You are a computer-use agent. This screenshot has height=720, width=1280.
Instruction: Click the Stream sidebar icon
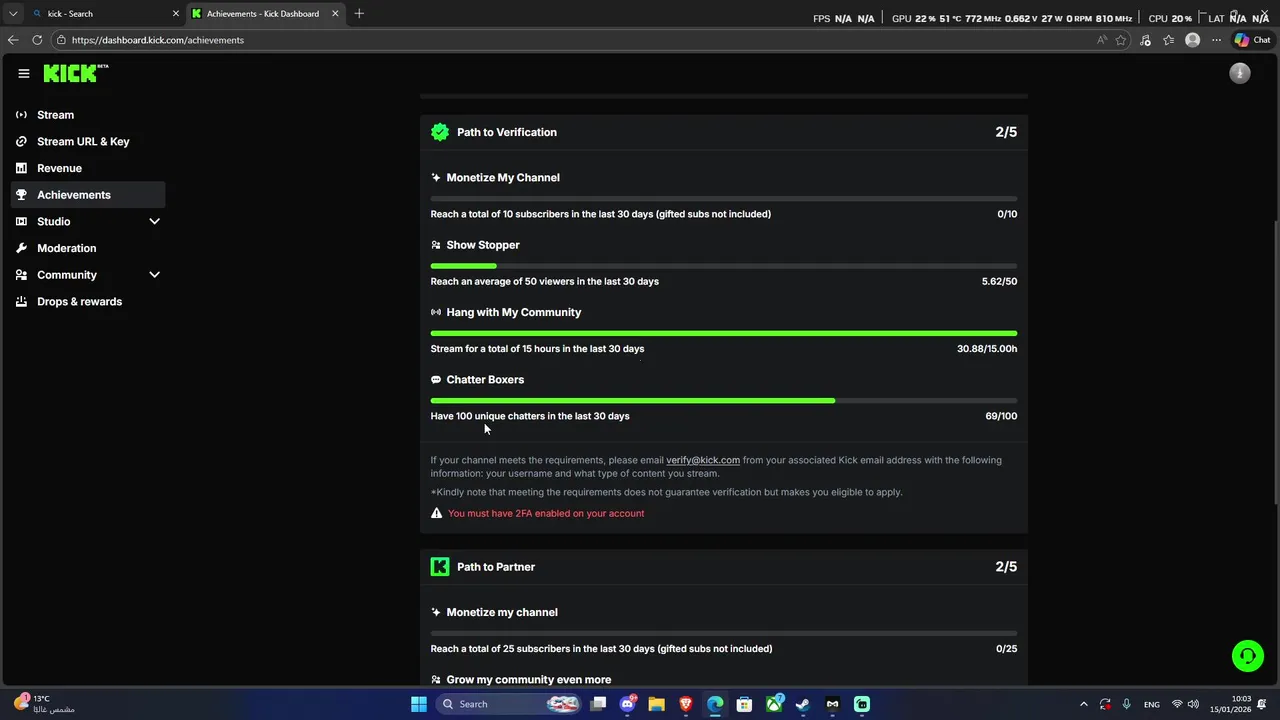(x=21, y=115)
